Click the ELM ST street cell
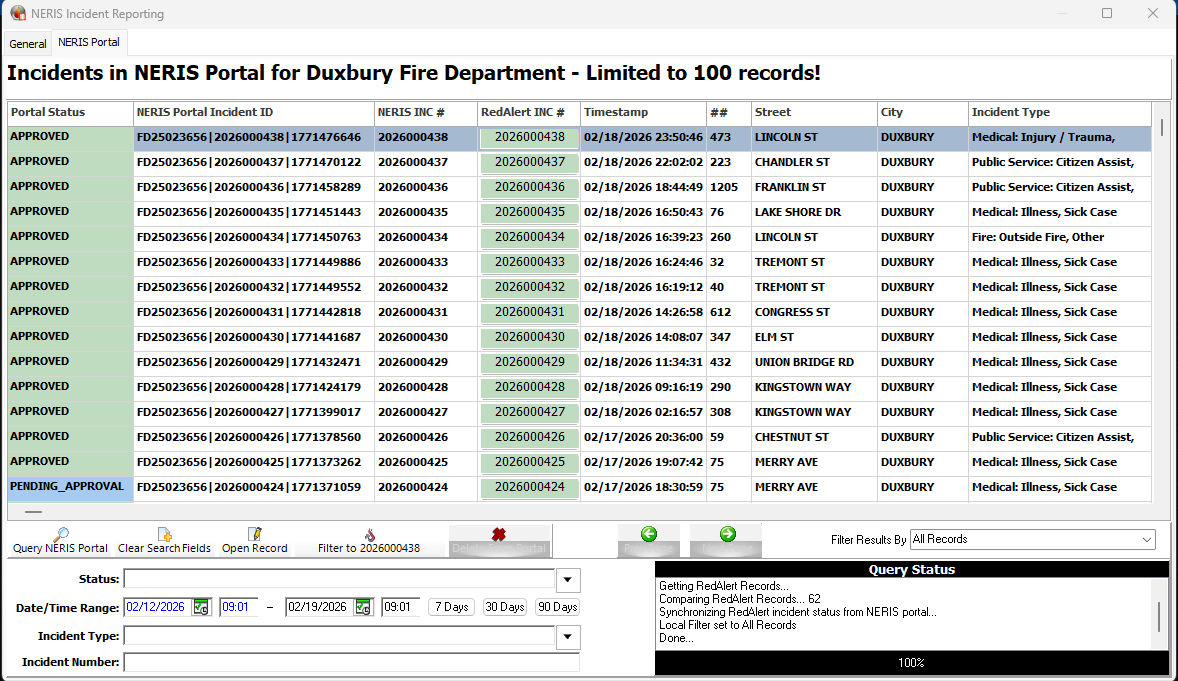 coord(814,337)
